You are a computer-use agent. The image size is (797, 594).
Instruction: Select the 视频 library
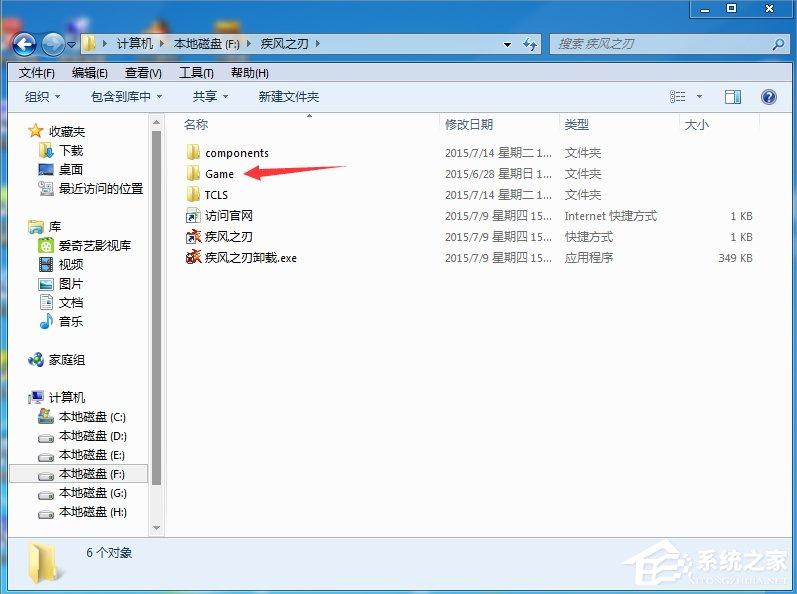point(71,265)
